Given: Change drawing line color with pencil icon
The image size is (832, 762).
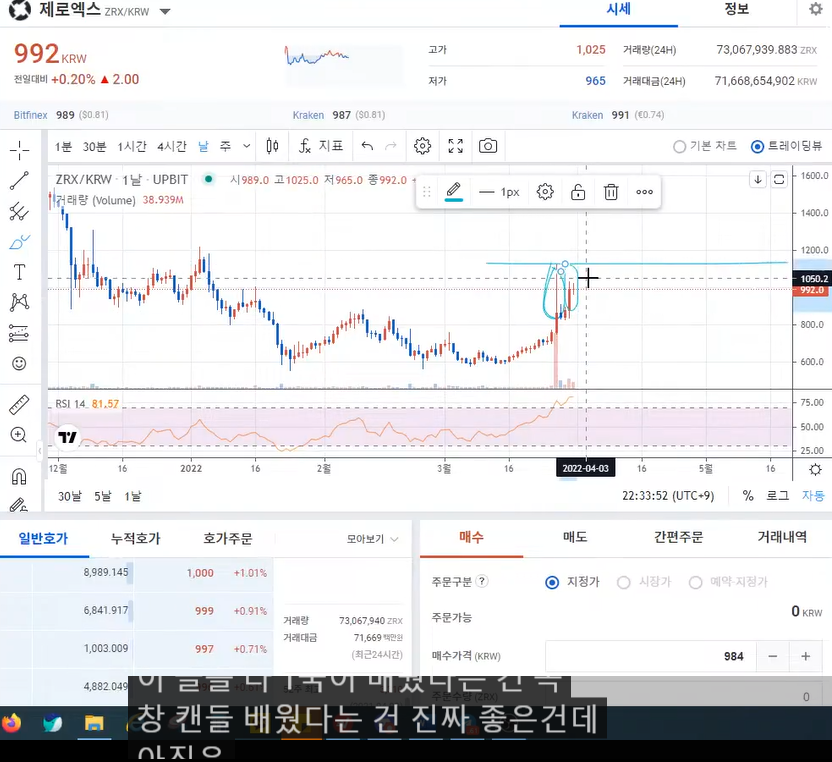Looking at the screenshot, I should coord(454,192).
